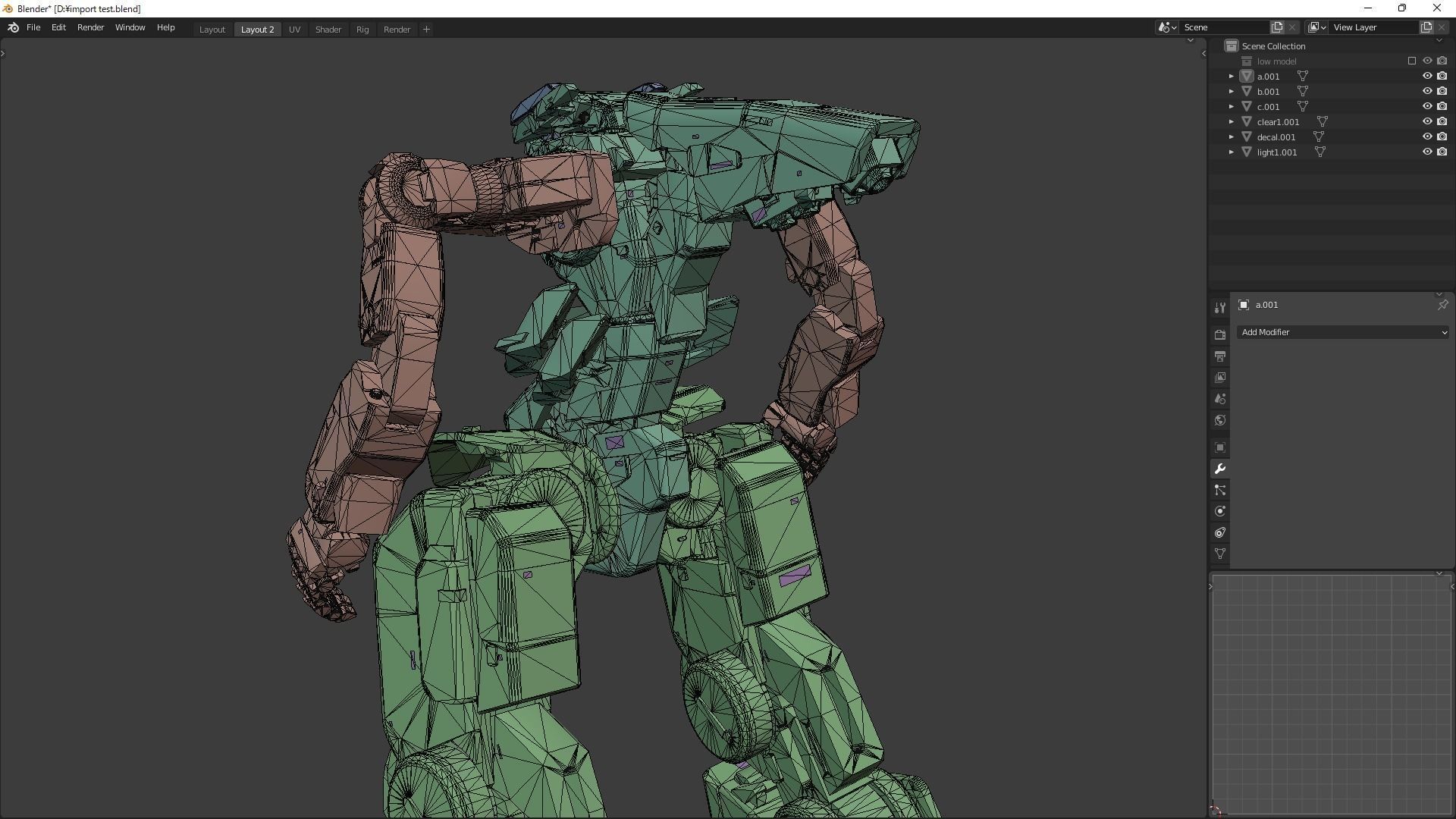Open the Object properties tab

coord(1219,447)
